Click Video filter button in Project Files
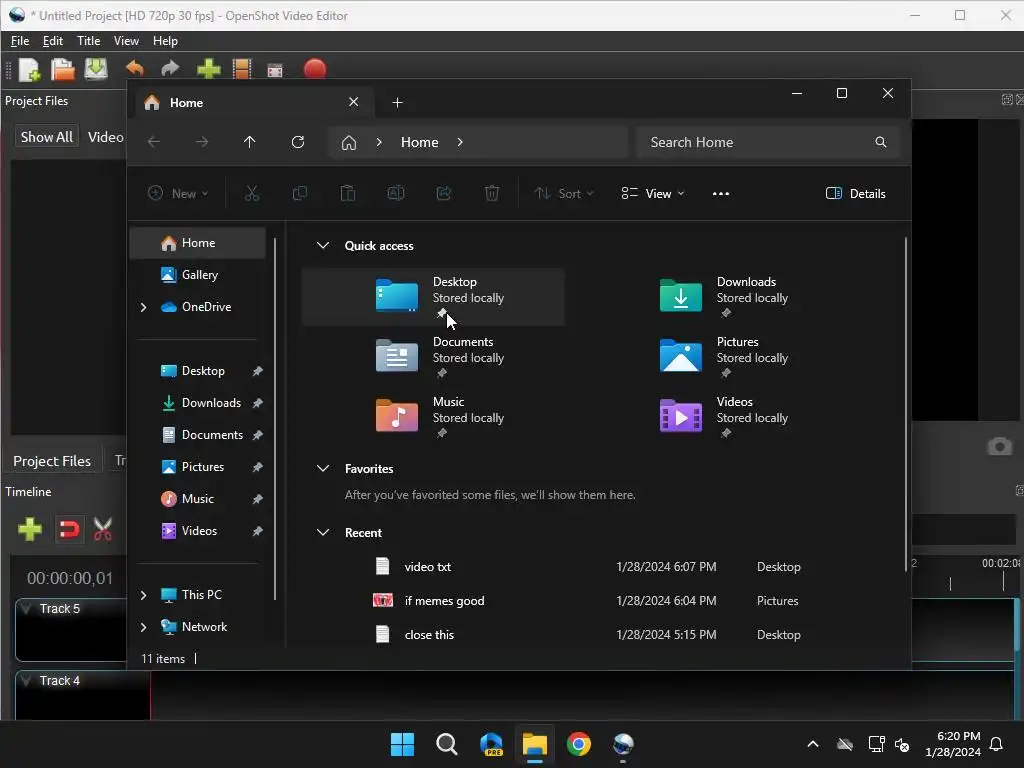 tap(105, 137)
